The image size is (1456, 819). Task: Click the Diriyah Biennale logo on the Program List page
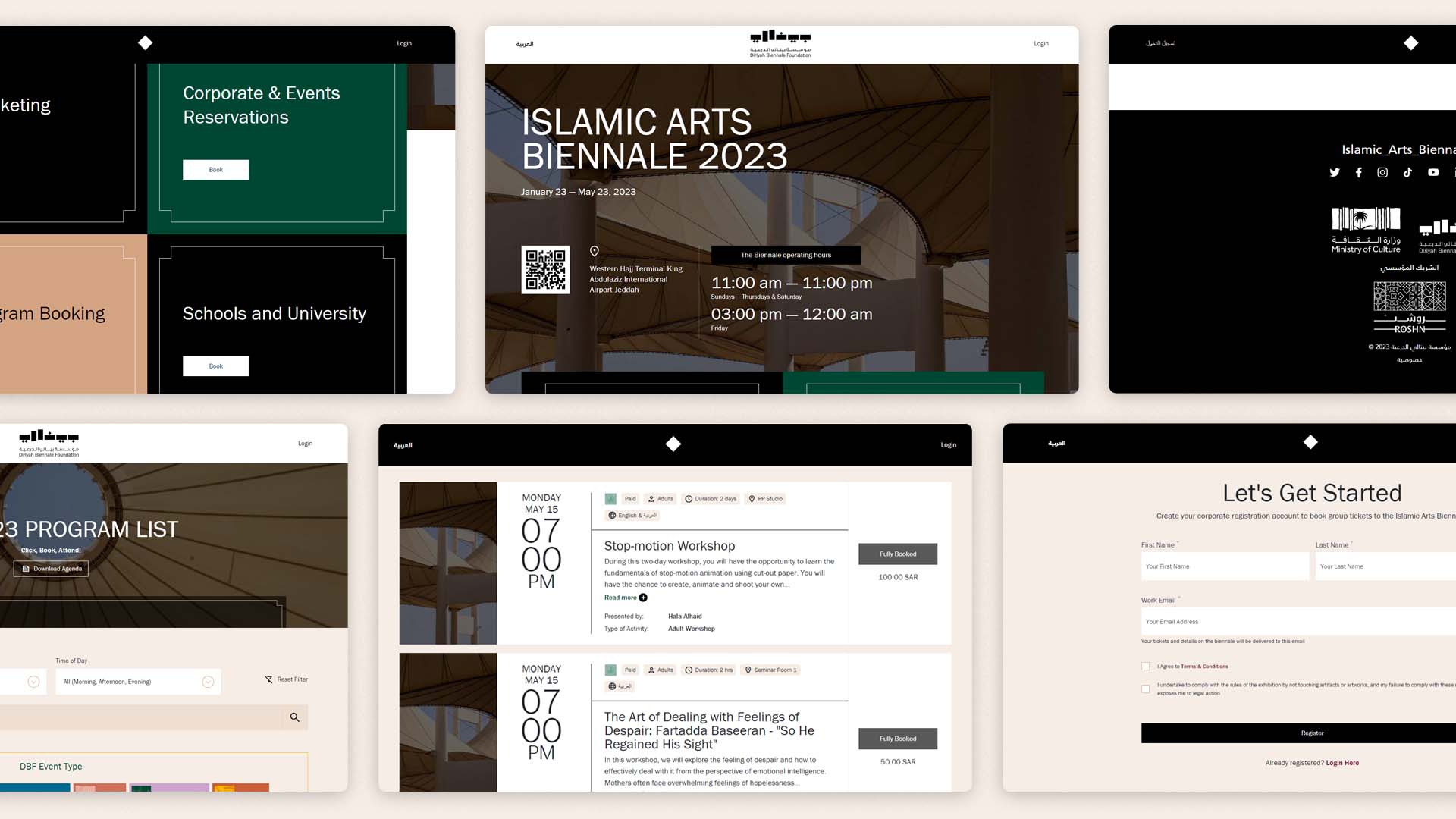pos(49,443)
